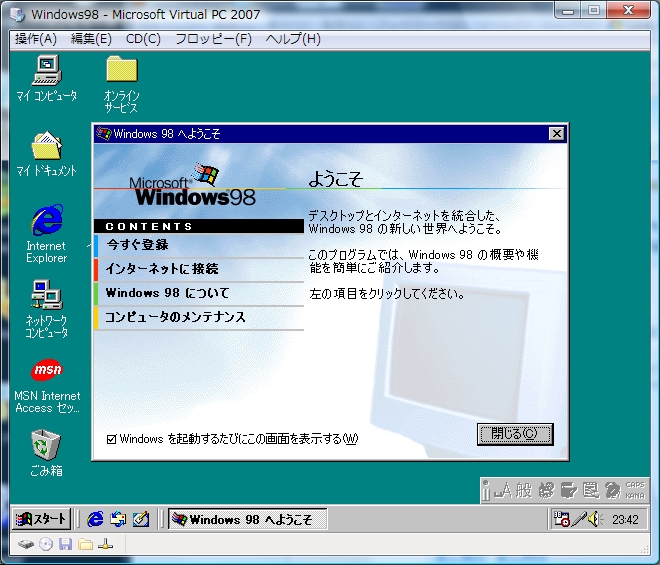Click the Task Scheduler tray icon
The image size is (660, 565).
point(562,519)
